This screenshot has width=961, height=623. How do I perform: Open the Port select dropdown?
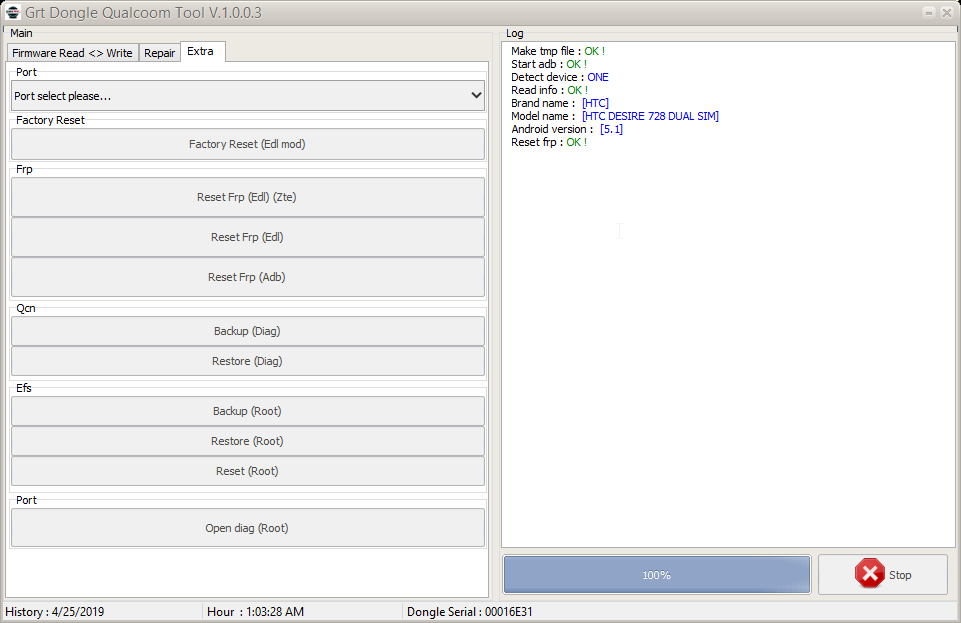point(248,96)
